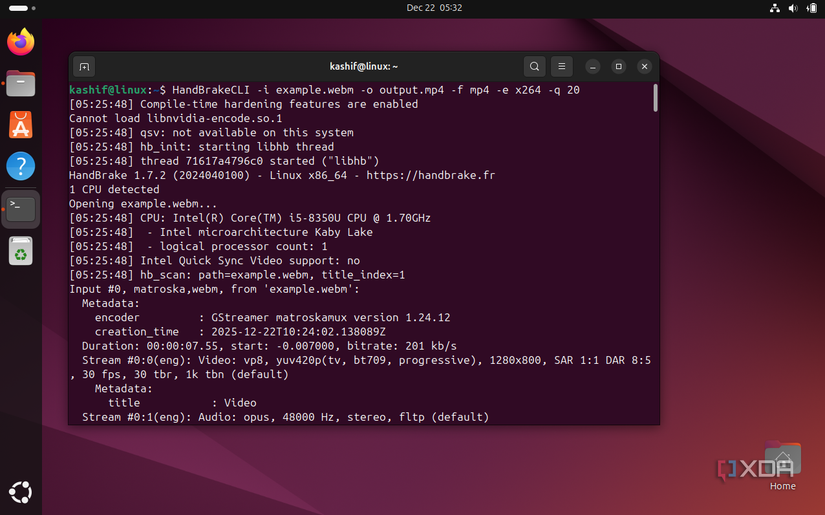
Task: Open Firefox from the dock
Action: click(x=21, y=42)
